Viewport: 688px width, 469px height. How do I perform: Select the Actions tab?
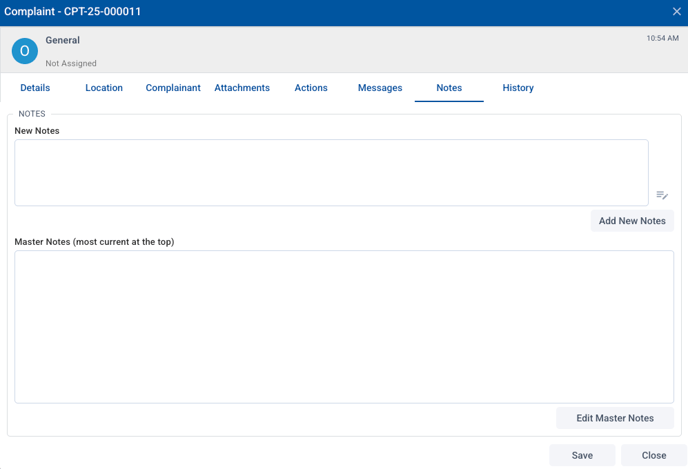coord(311,88)
